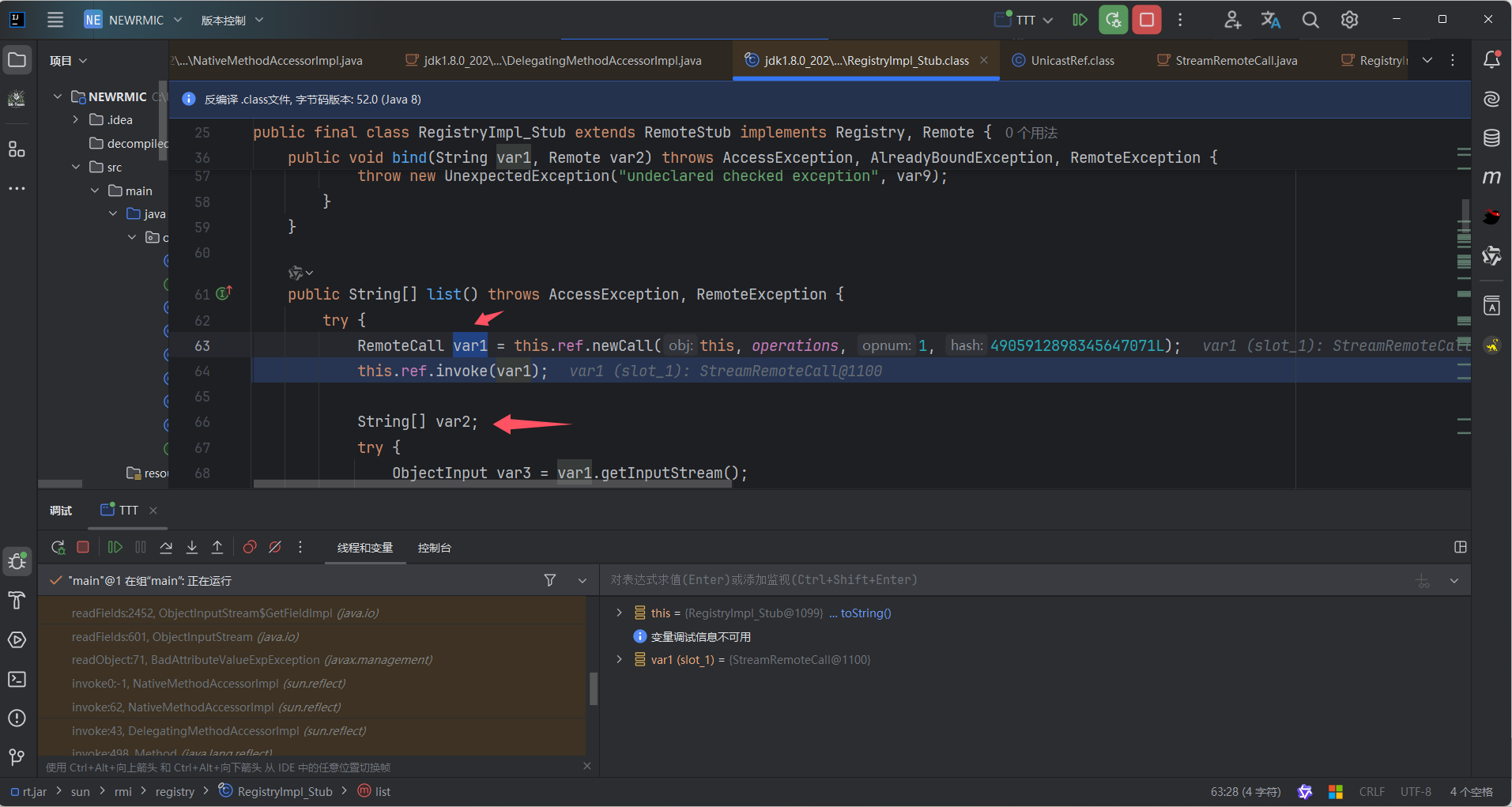The height and width of the screenshot is (807, 1512).
Task: Collapse the main folder
Action: point(95,190)
